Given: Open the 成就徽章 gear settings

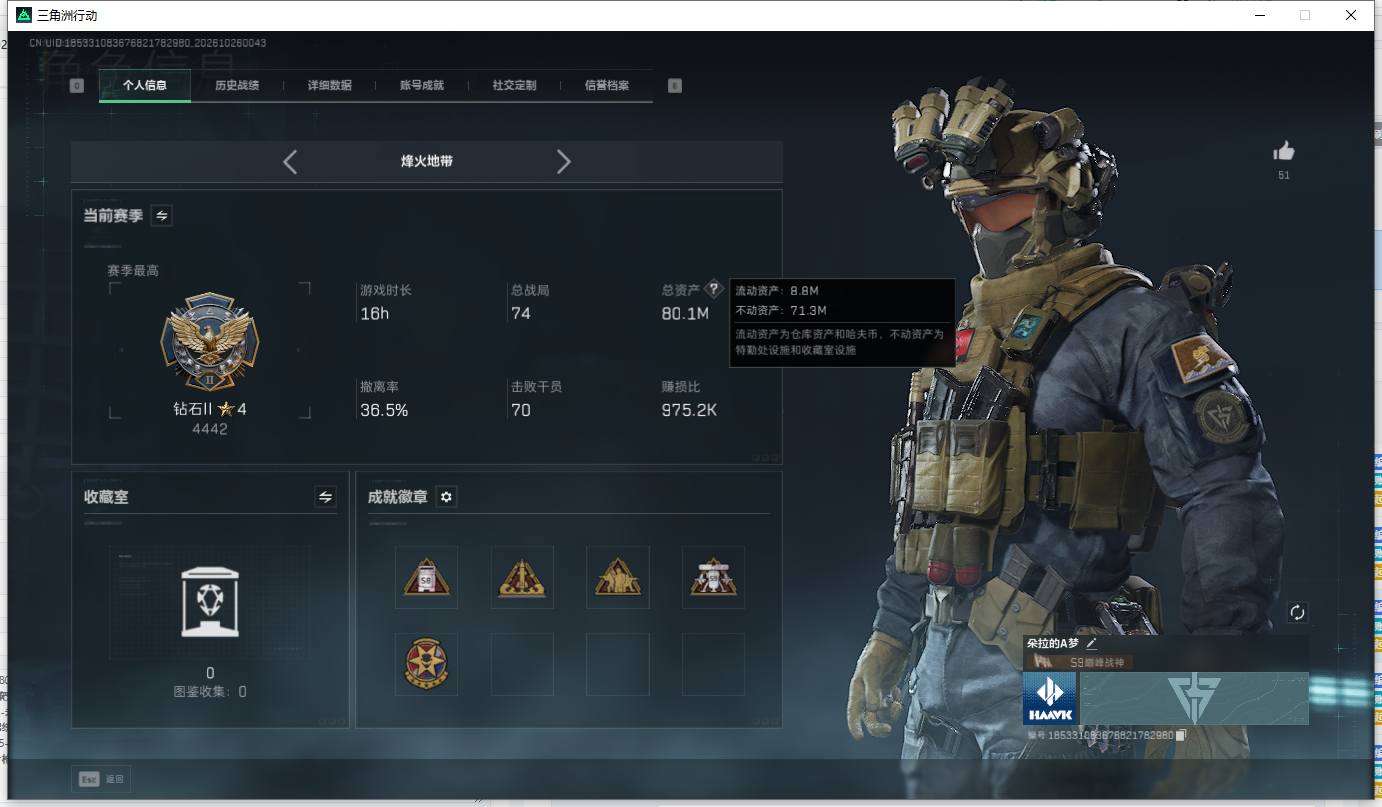Looking at the screenshot, I should [447, 497].
